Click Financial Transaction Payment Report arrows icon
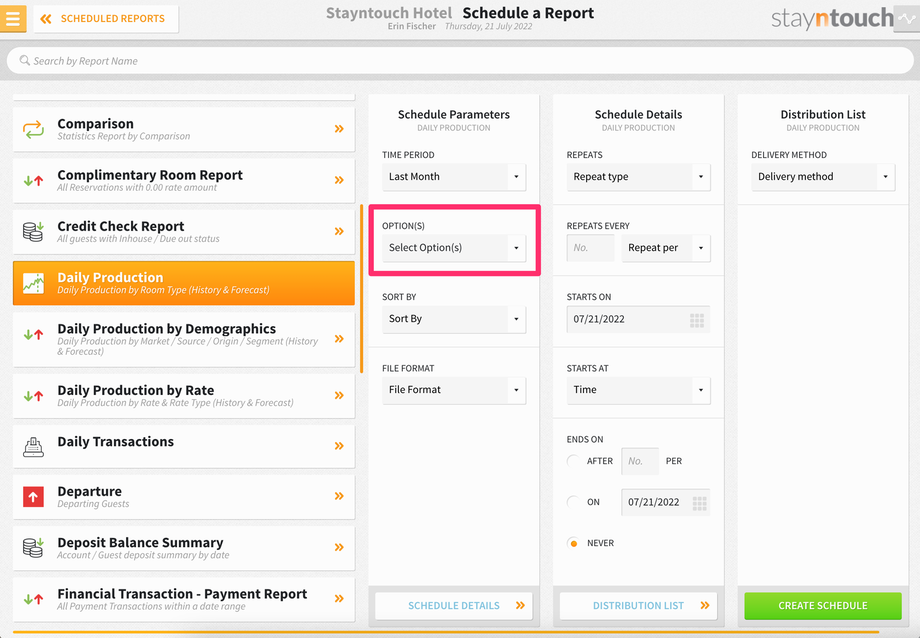 (33, 599)
